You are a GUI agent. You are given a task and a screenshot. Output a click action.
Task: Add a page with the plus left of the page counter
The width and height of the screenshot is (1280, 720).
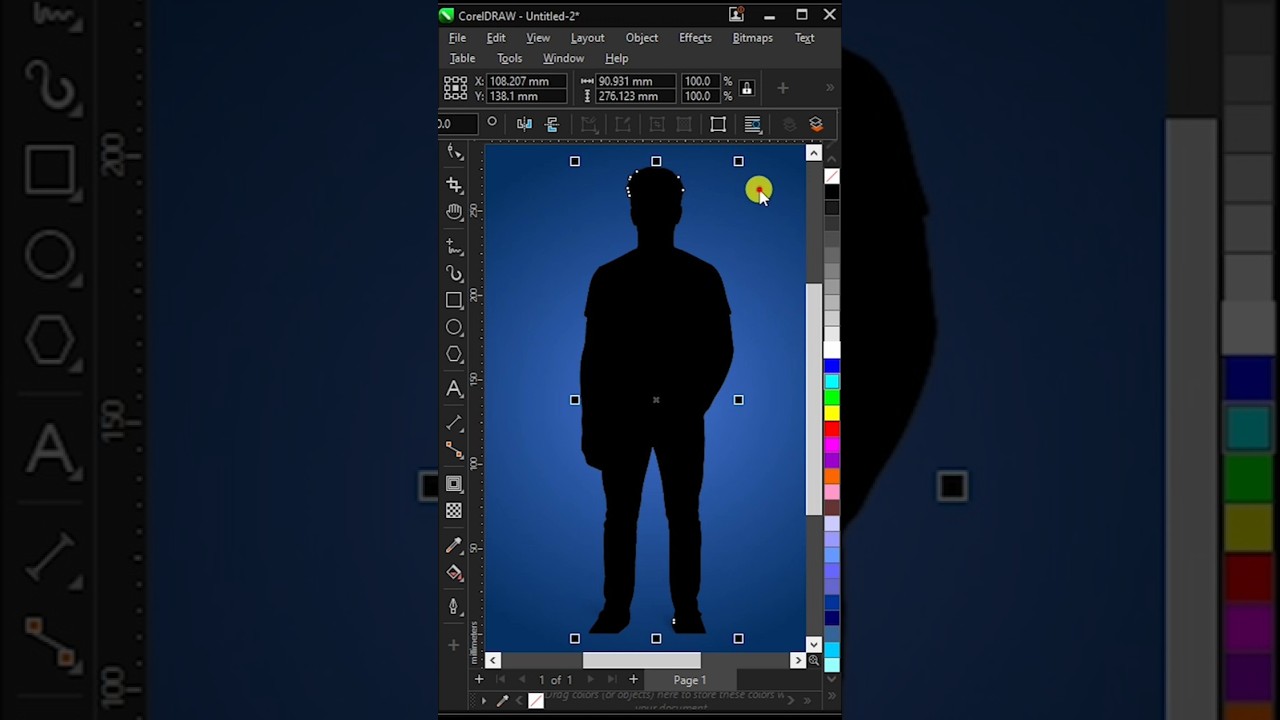click(479, 680)
